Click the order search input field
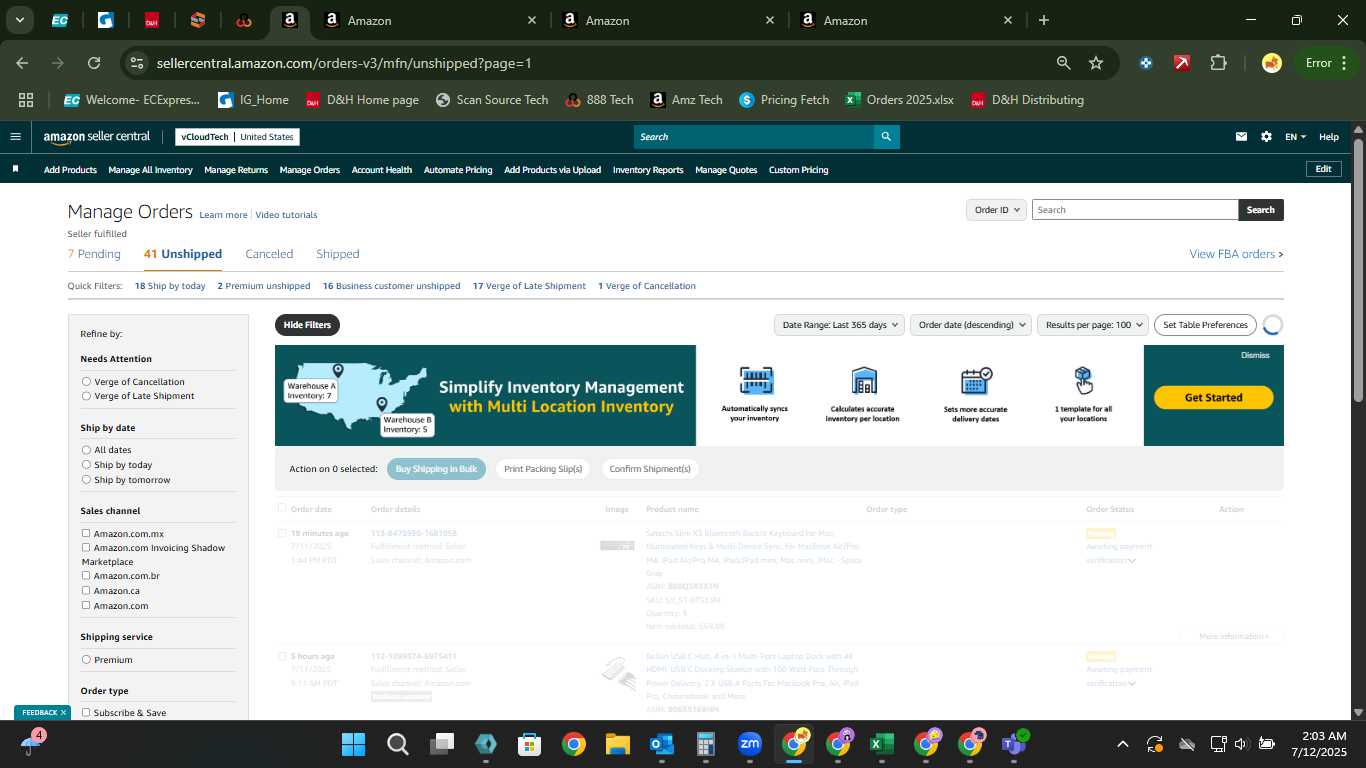Viewport: 1366px width, 768px height. pyautogui.click(x=1135, y=210)
